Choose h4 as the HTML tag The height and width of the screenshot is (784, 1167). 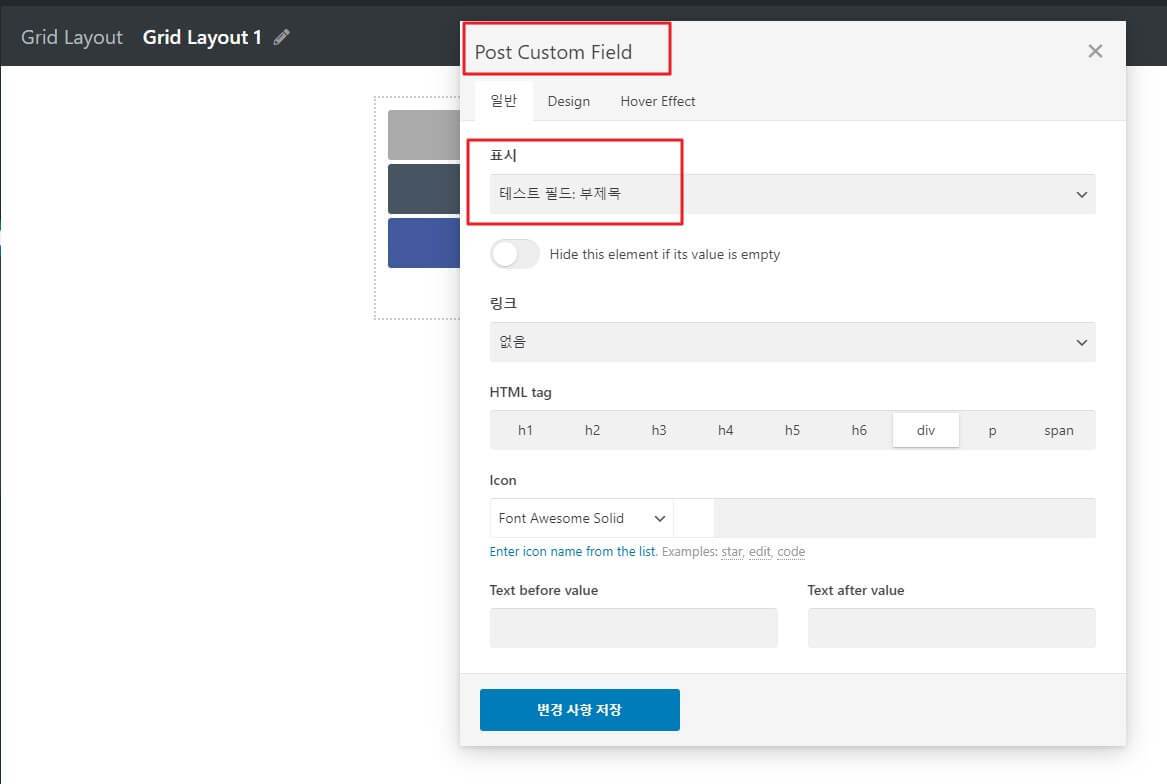[x=726, y=430]
